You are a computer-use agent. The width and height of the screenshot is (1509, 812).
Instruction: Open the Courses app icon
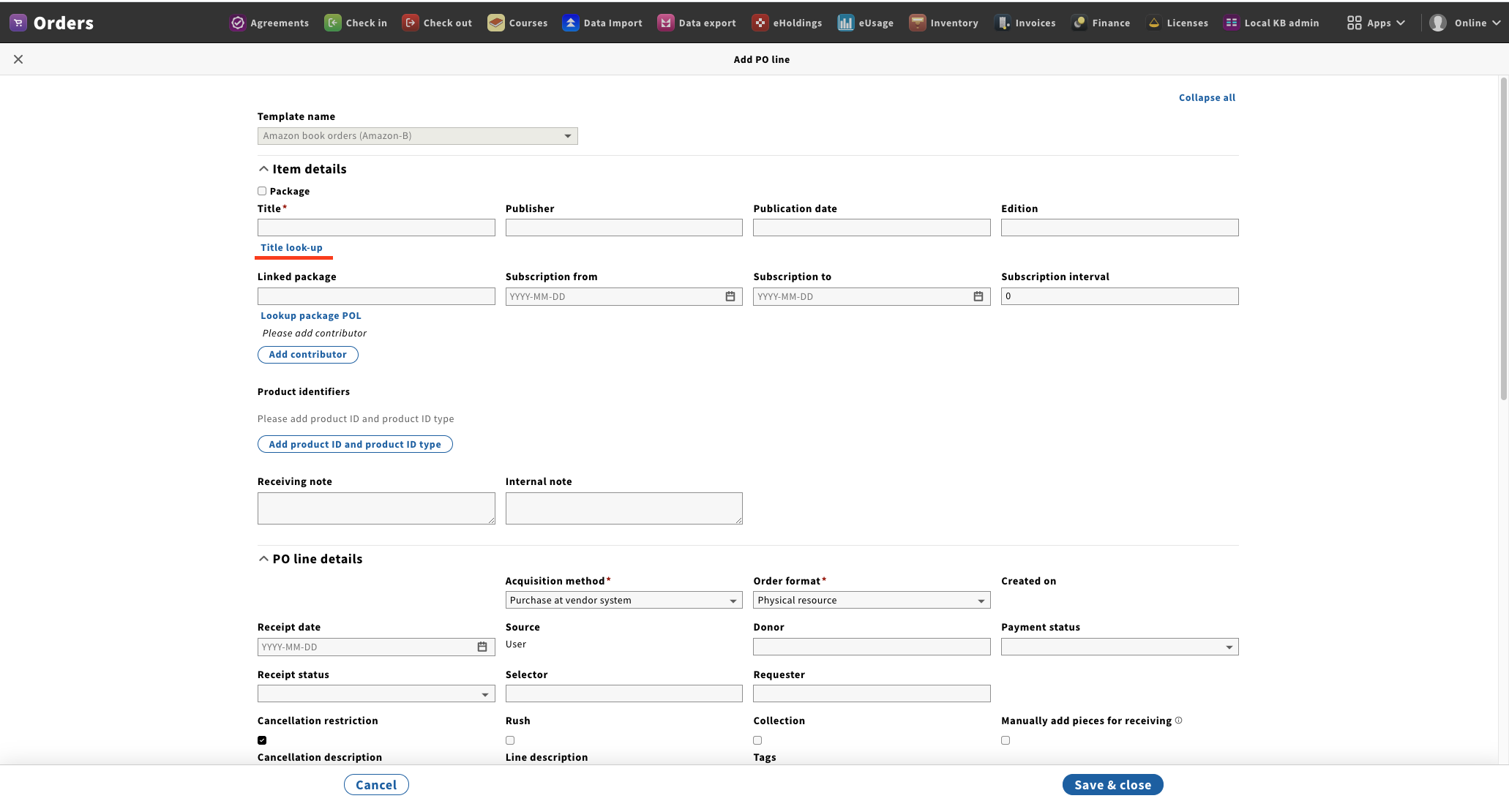(496, 23)
